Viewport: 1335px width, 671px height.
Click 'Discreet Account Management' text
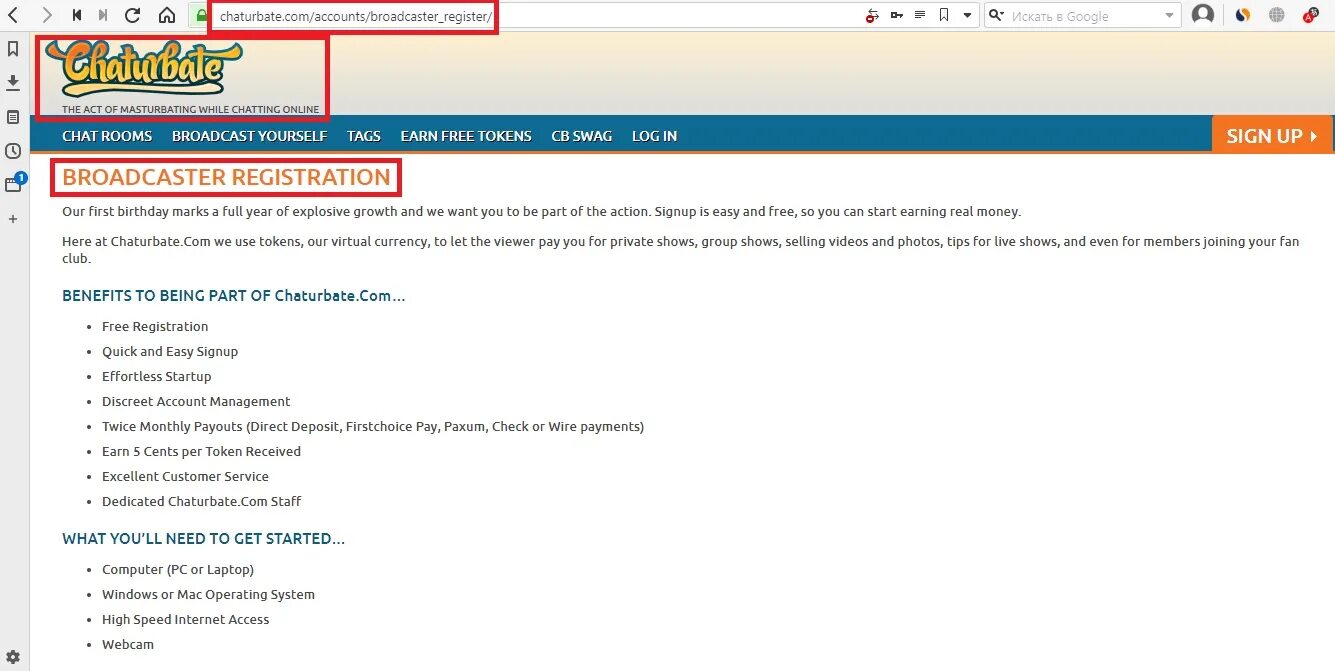(x=196, y=402)
